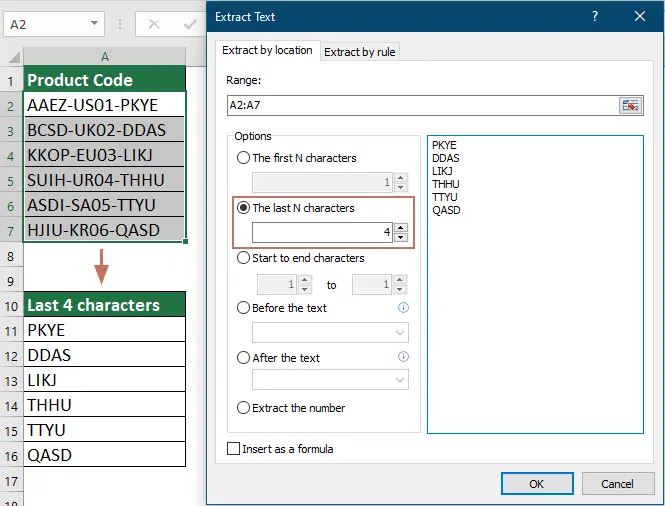Click the help question mark in title bar

tap(595, 17)
